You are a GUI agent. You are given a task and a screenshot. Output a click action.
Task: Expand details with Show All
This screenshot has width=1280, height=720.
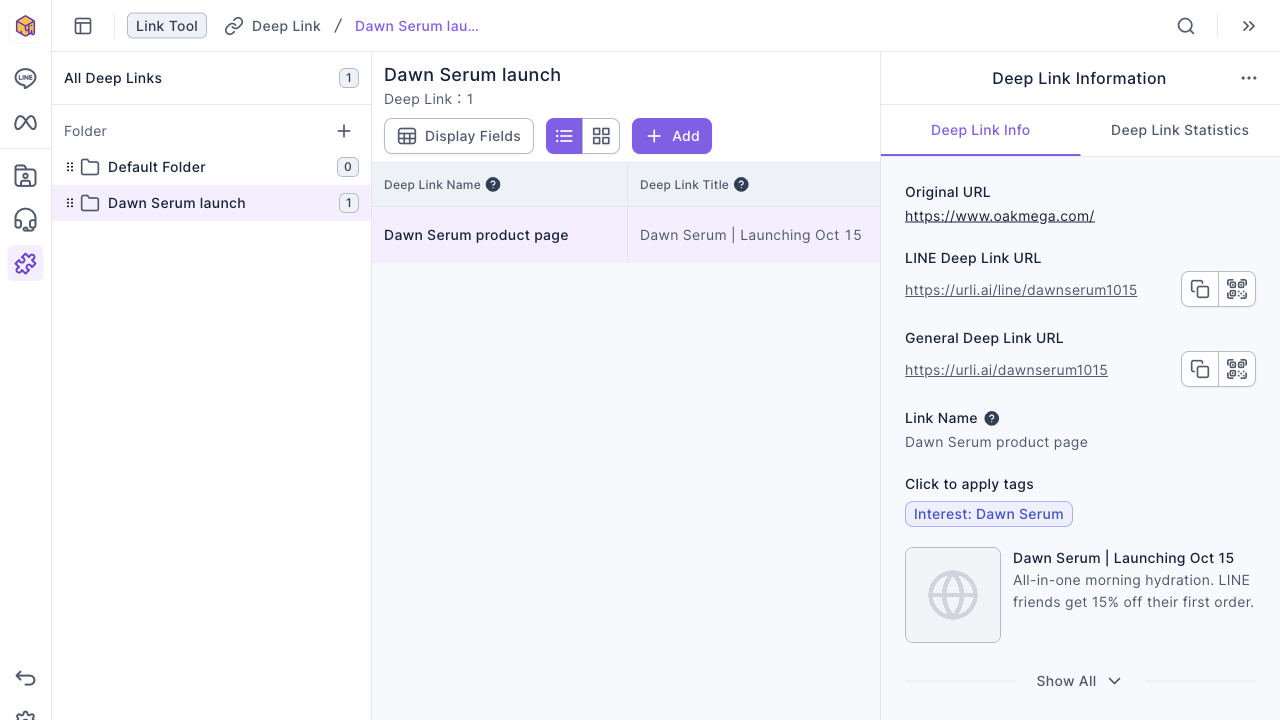[1079, 681]
